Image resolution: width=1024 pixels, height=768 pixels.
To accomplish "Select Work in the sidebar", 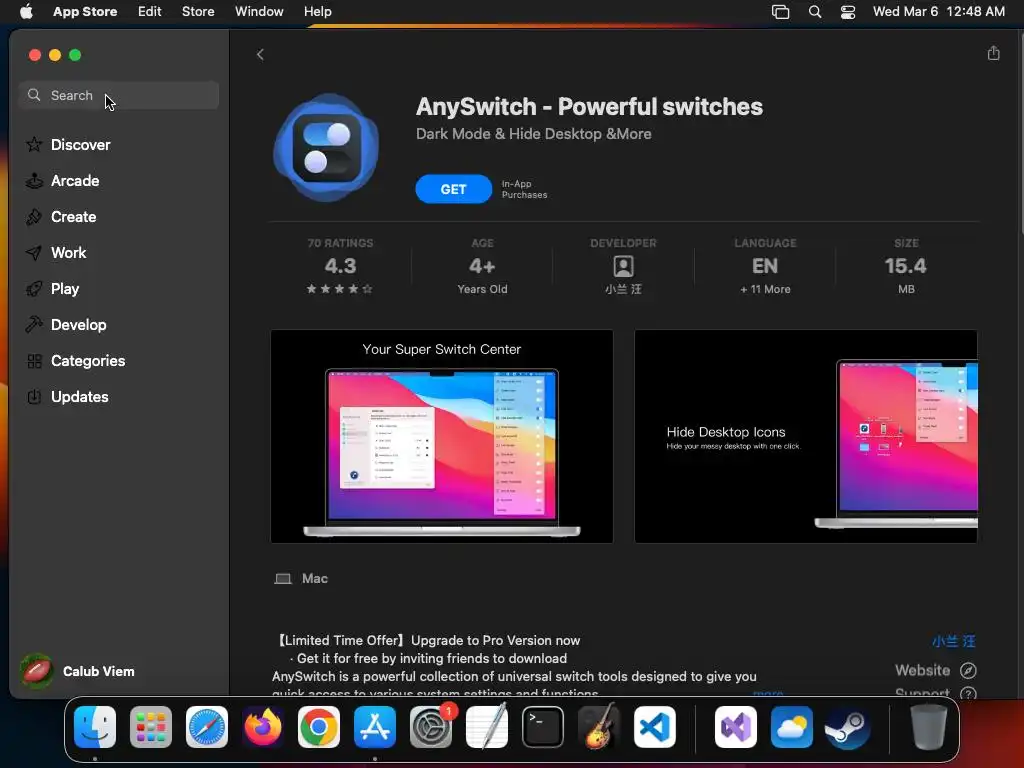I will (69, 252).
